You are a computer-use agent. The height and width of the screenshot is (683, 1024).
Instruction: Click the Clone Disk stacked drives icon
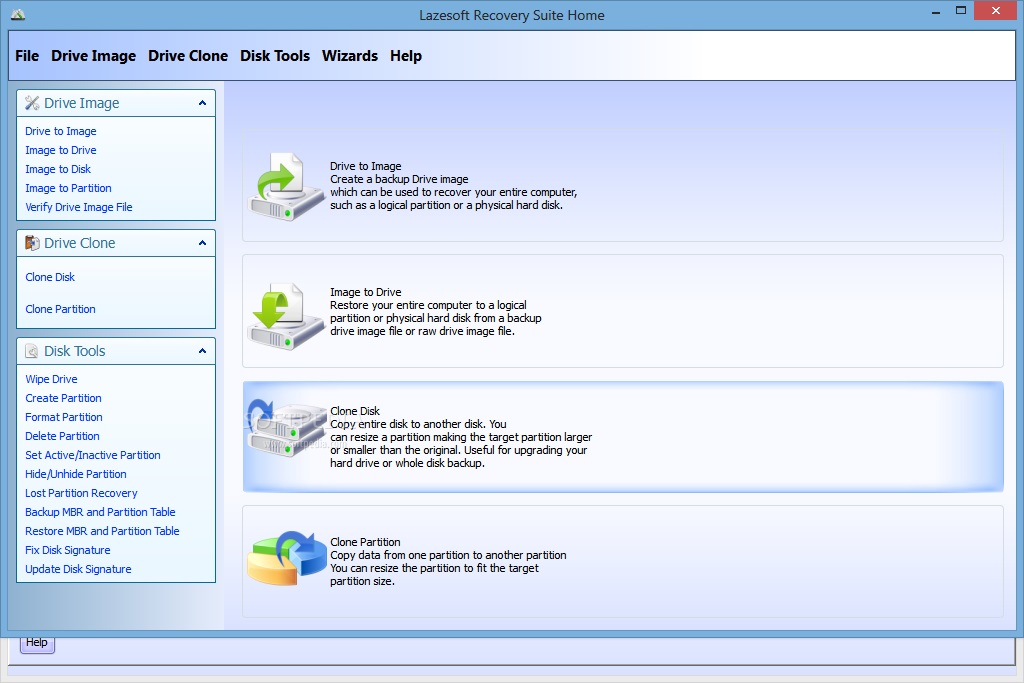[286, 428]
